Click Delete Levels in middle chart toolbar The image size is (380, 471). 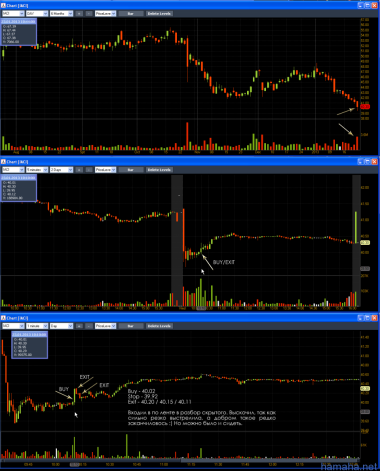(x=159, y=170)
